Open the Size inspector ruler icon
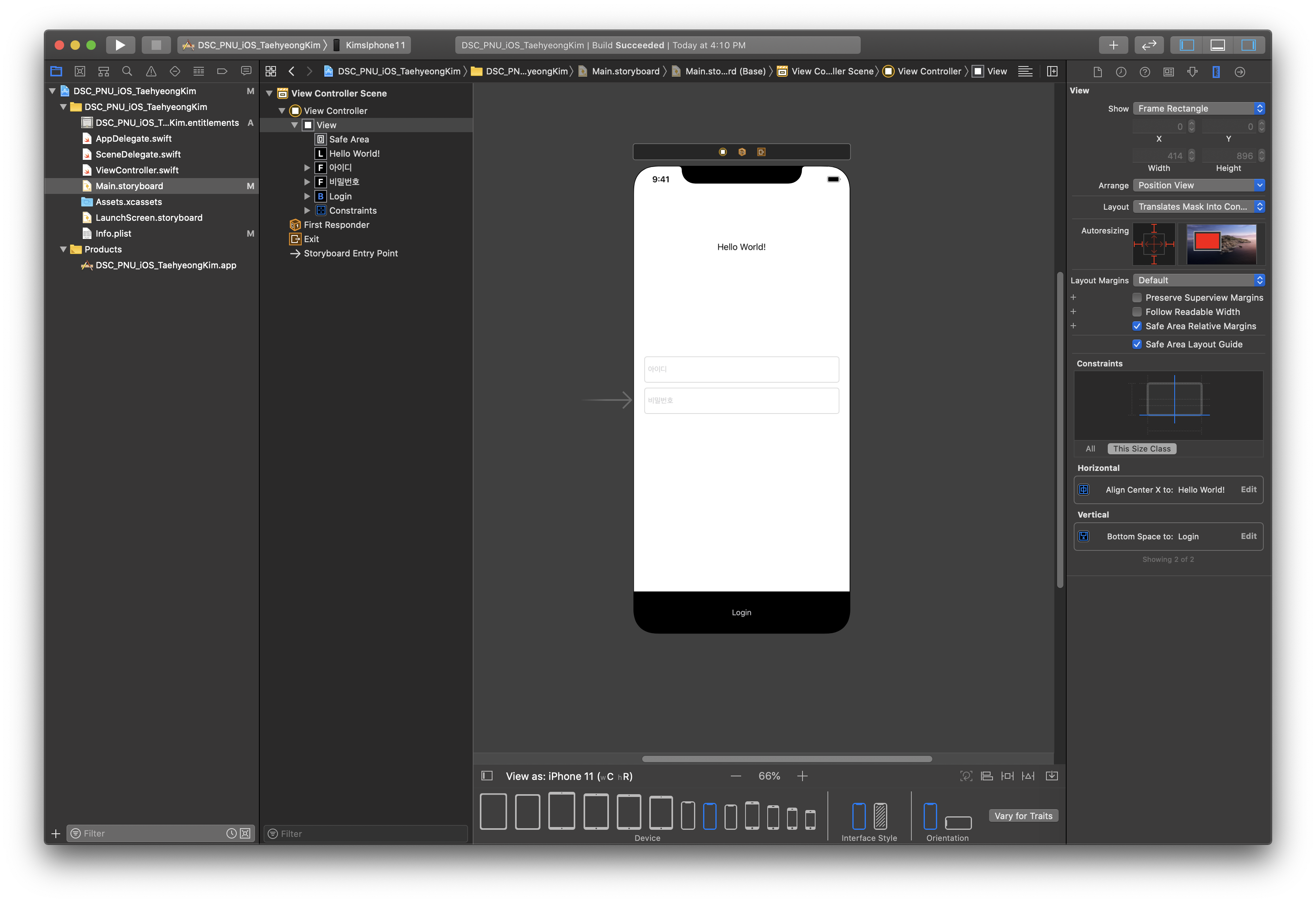 (x=1216, y=72)
